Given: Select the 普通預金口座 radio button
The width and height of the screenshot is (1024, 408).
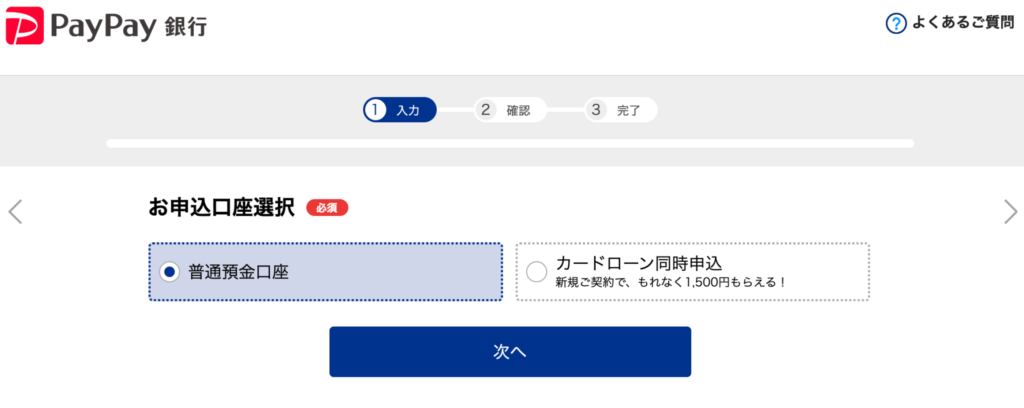Looking at the screenshot, I should point(170,271).
